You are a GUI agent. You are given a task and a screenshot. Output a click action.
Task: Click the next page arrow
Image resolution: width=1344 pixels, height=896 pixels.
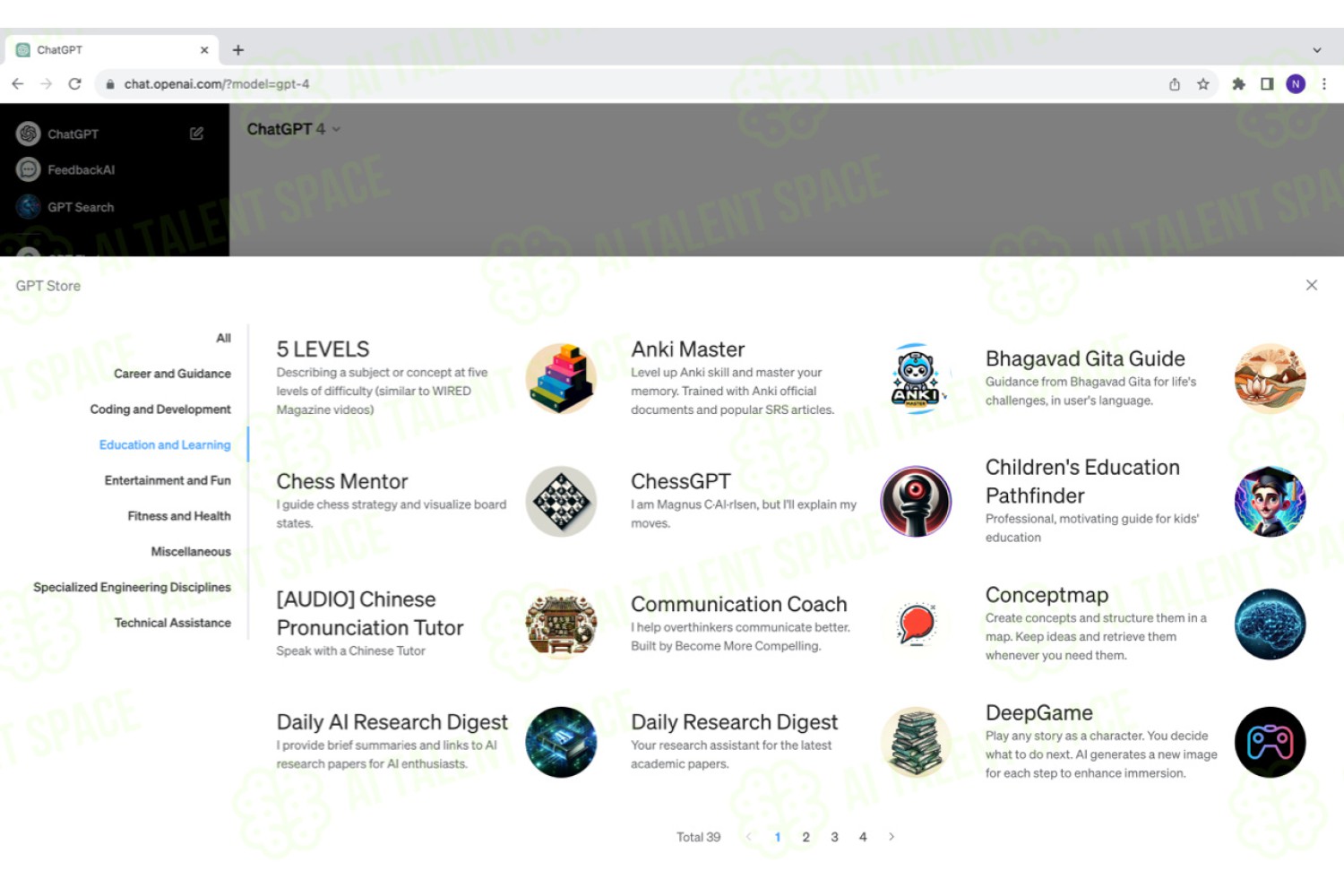(892, 837)
